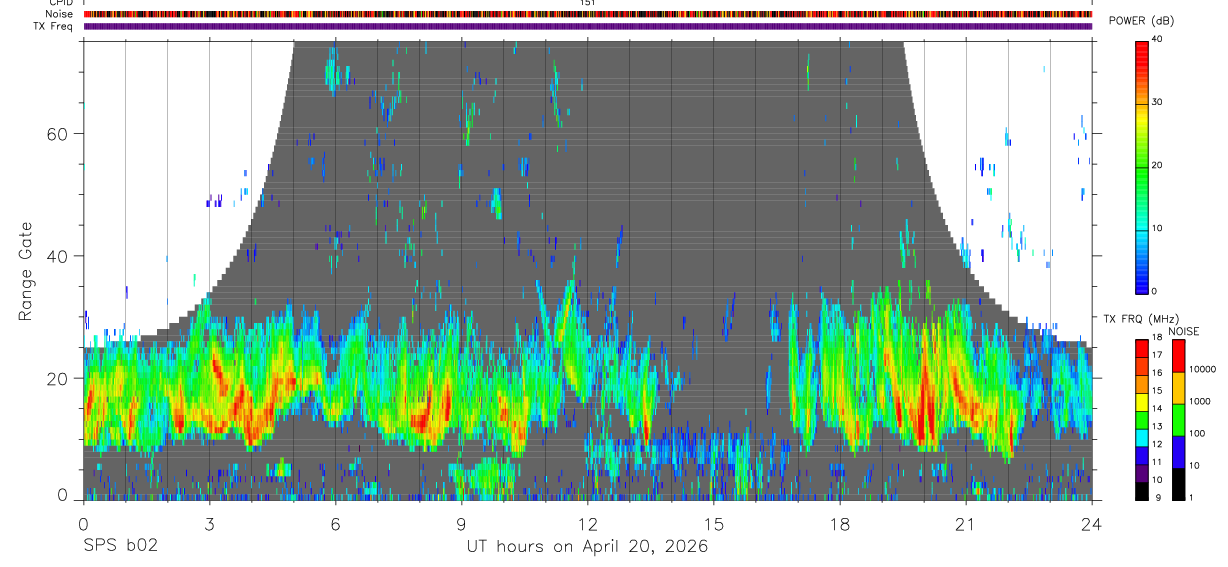Click the "15" UT hour tick label
Screen dimensions: 1228x567
click(x=713, y=523)
